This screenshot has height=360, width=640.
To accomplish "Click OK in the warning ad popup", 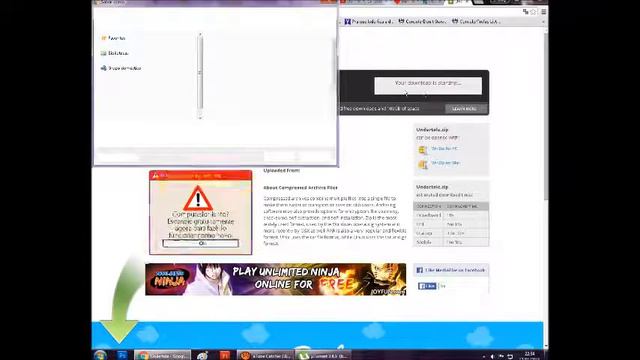I will (x=200, y=243).
